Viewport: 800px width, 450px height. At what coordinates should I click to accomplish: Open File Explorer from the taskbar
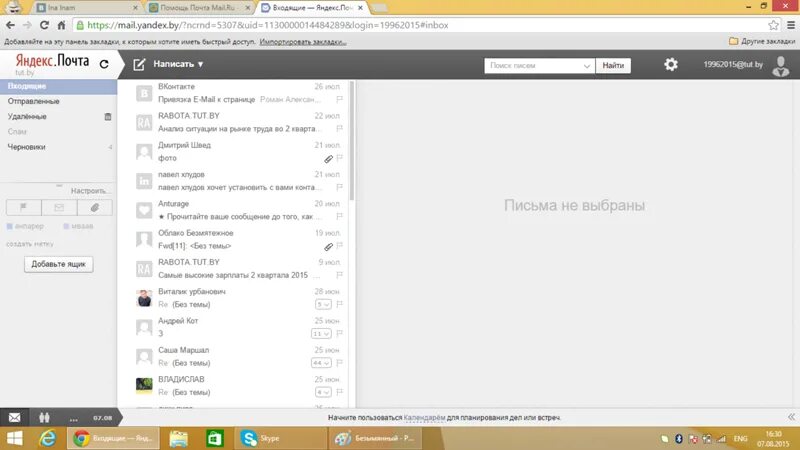179,438
